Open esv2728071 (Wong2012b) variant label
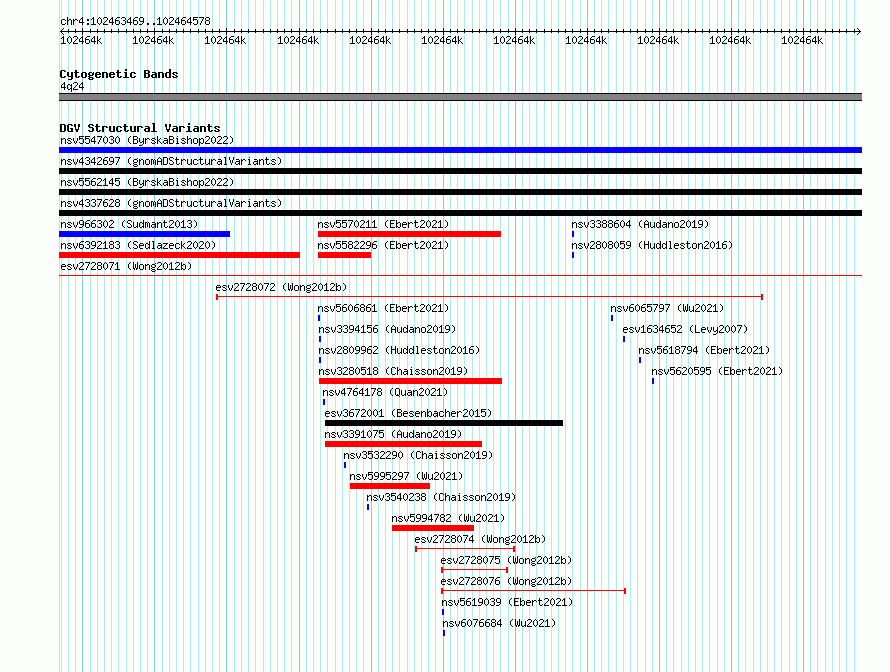890x672 pixels. tap(126, 266)
